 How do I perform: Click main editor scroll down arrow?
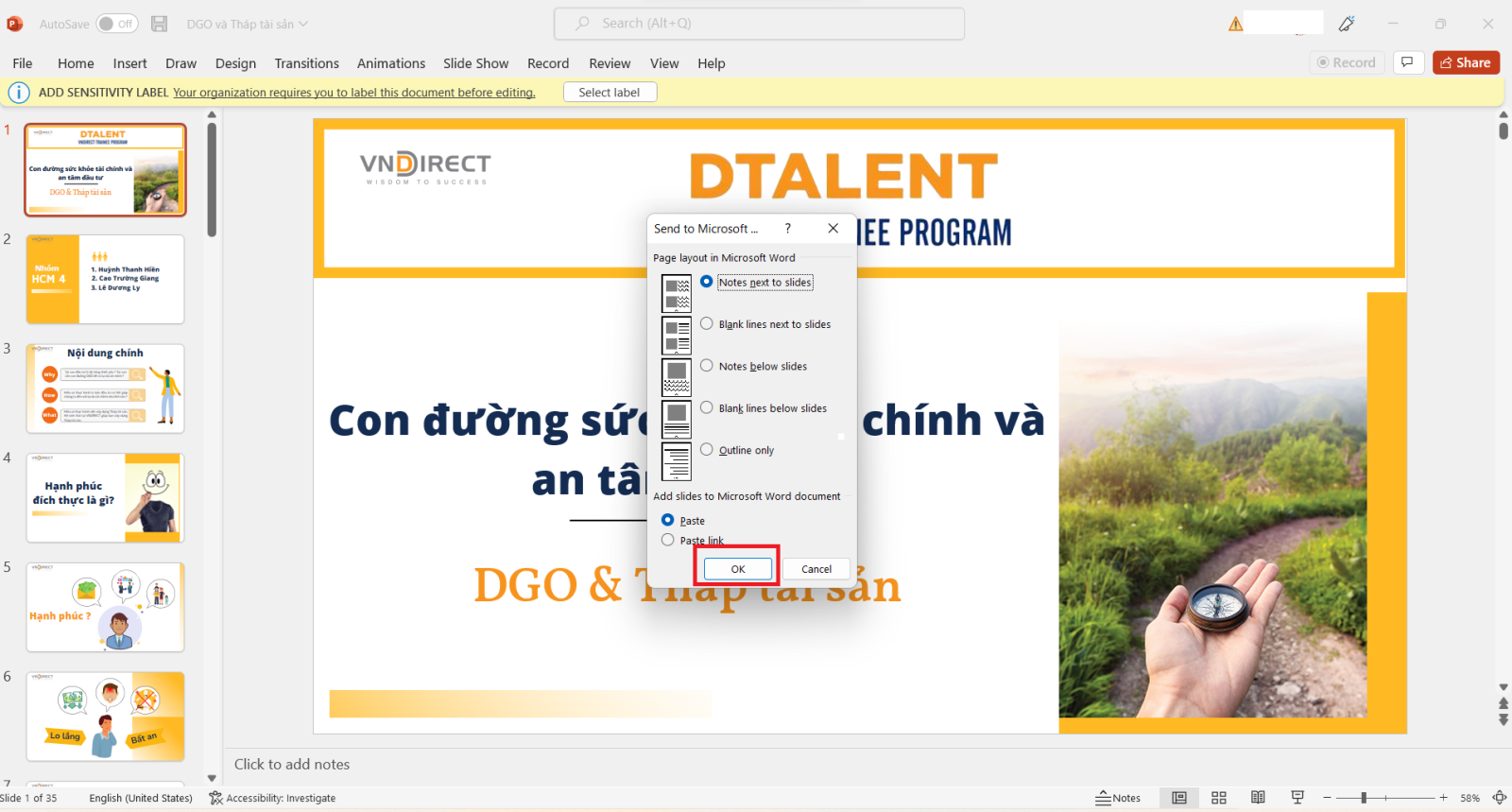[1503, 687]
